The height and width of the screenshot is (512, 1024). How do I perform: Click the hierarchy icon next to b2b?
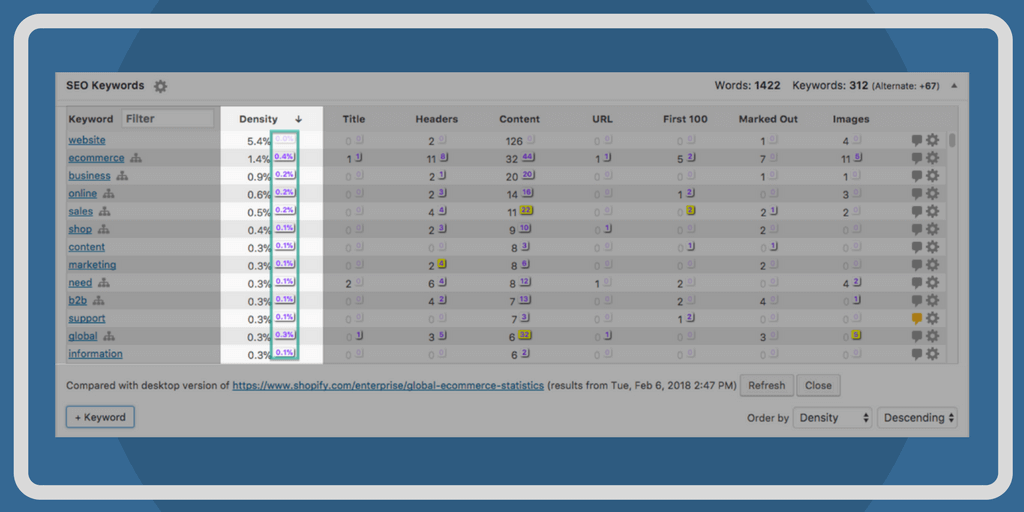[97, 301]
